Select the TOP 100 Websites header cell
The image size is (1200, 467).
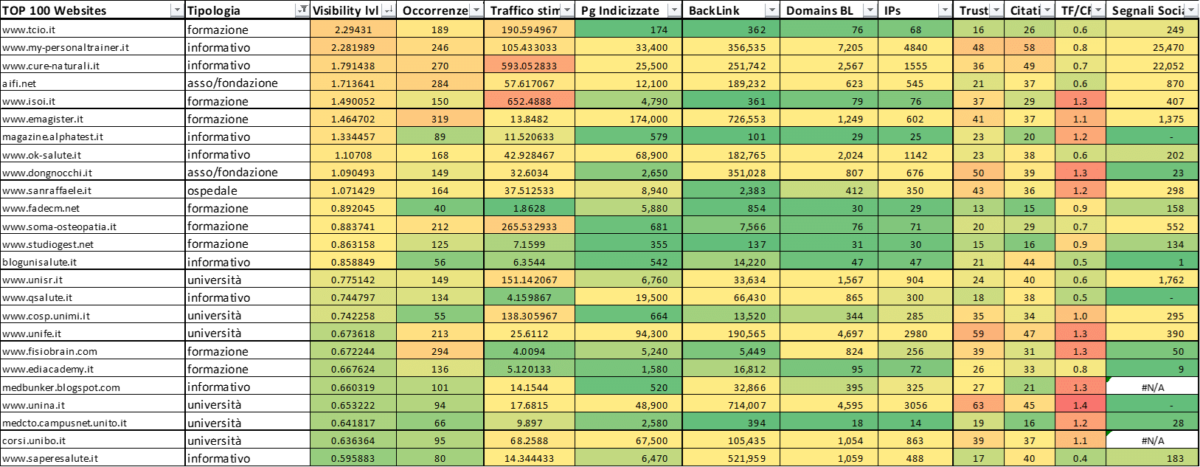click(x=92, y=10)
